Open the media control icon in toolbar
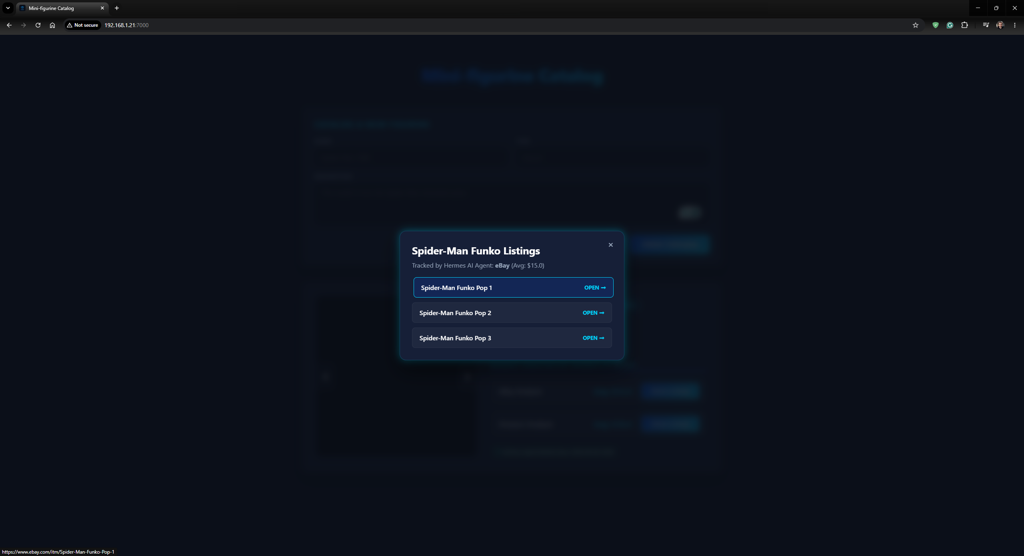The height and width of the screenshot is (556, 1024). click(x=985, y=25)
